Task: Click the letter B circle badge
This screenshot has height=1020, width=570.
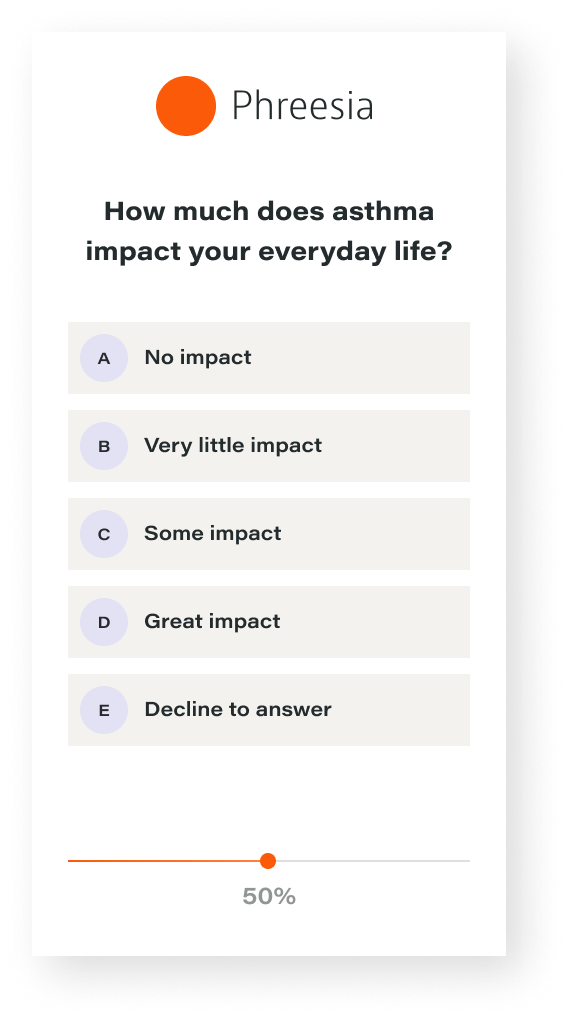Action: tap(103, 446)
